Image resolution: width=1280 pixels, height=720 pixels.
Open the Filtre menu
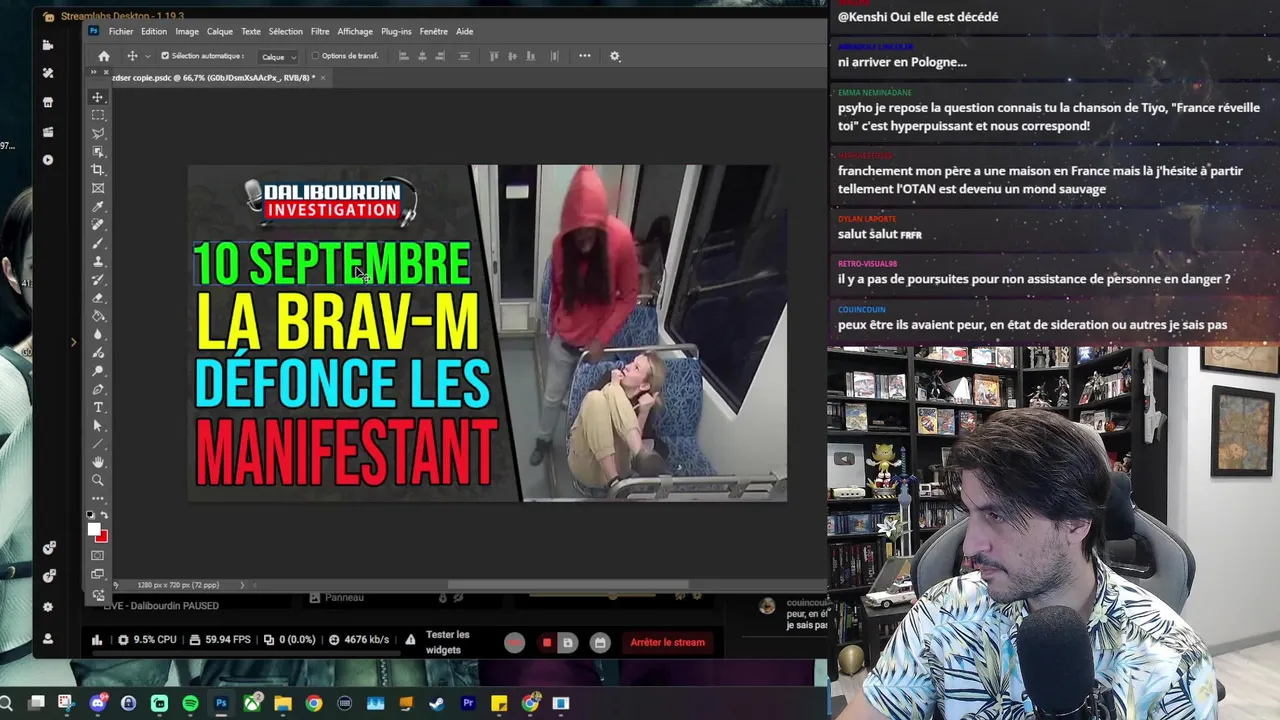tap(320, 31)
